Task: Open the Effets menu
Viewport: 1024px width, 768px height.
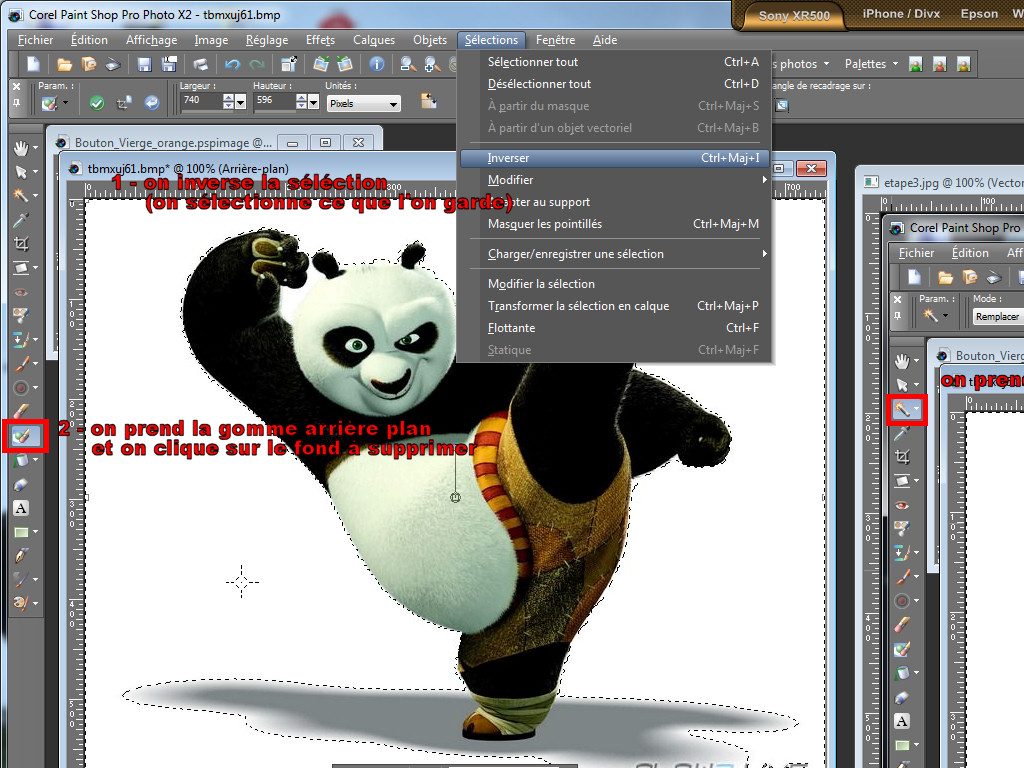Action: click(320, 40)
